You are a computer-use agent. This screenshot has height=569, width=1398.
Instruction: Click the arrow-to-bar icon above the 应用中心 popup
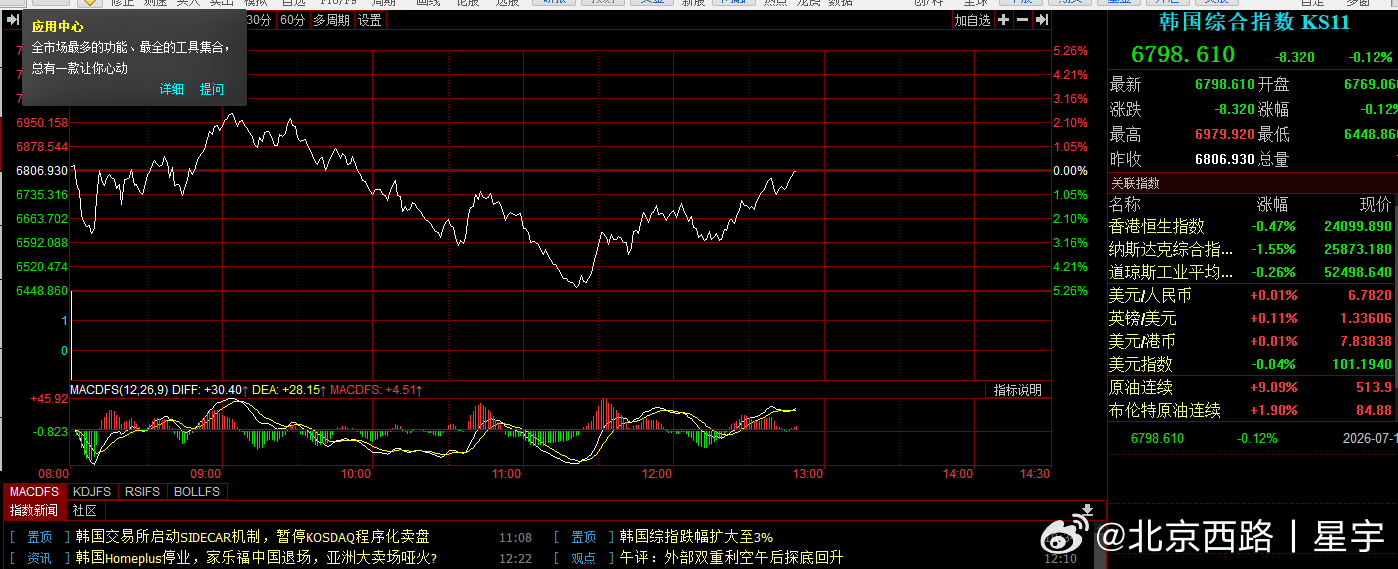[13, 20]
